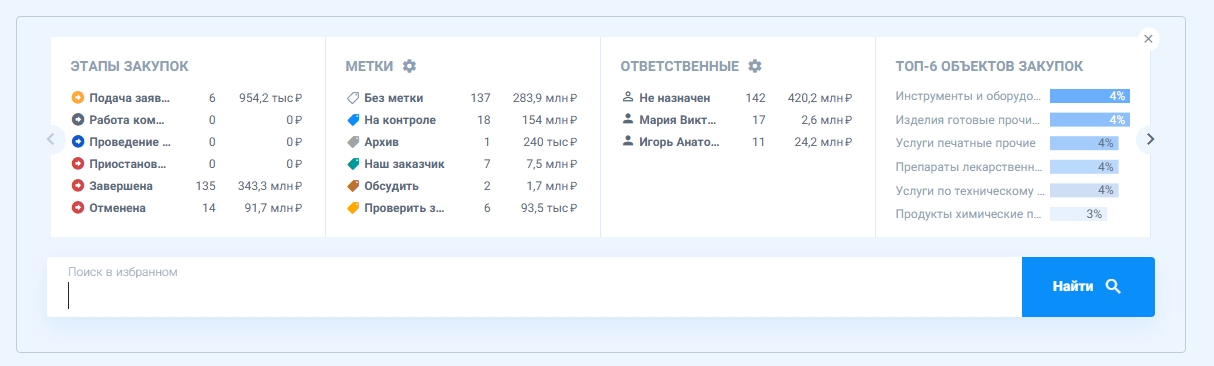Click the red Завершена stage icon

point(78,186)
